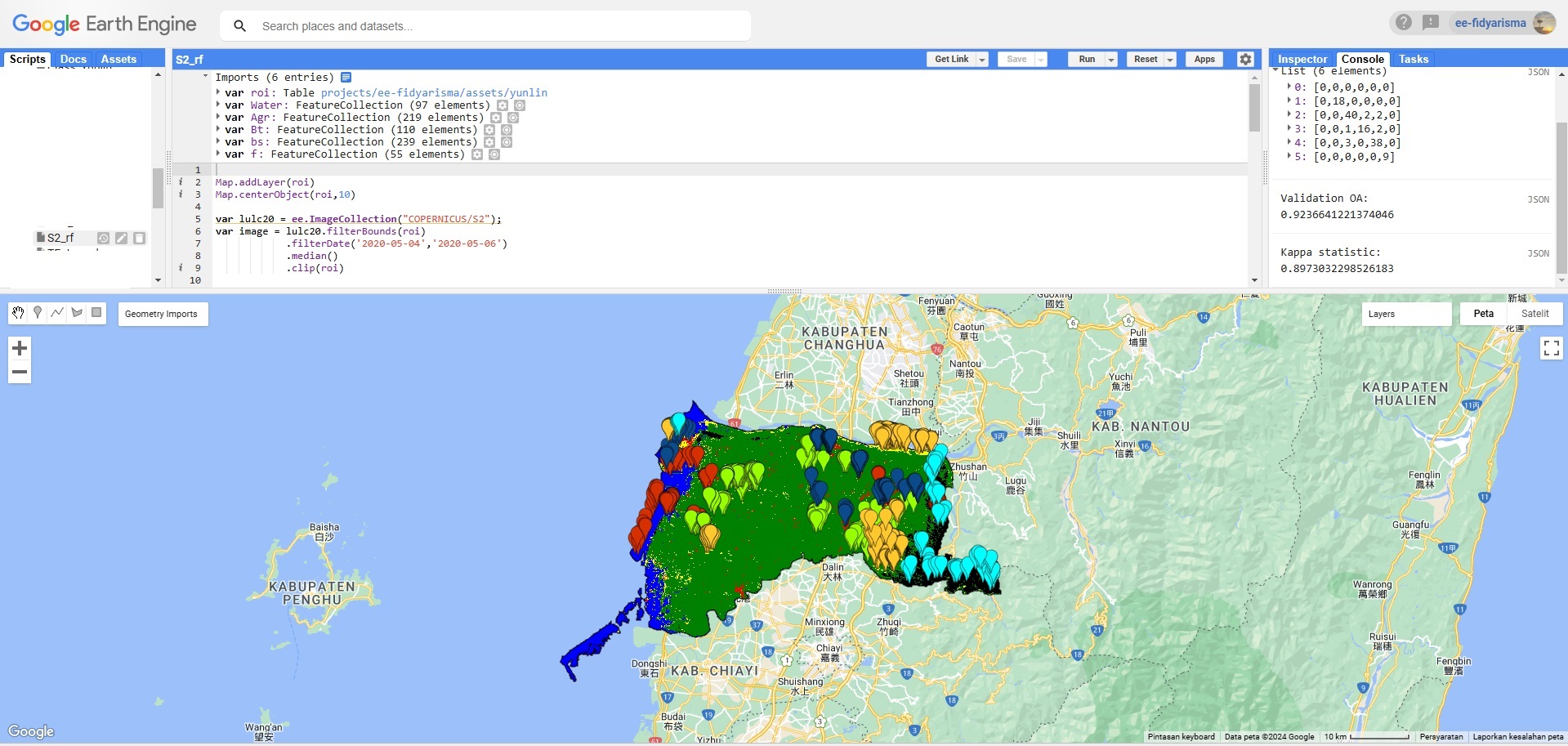Viewport: 1568px width, 746px height.
Task: Select the pan hand map tool
Action: pos(18,313)
